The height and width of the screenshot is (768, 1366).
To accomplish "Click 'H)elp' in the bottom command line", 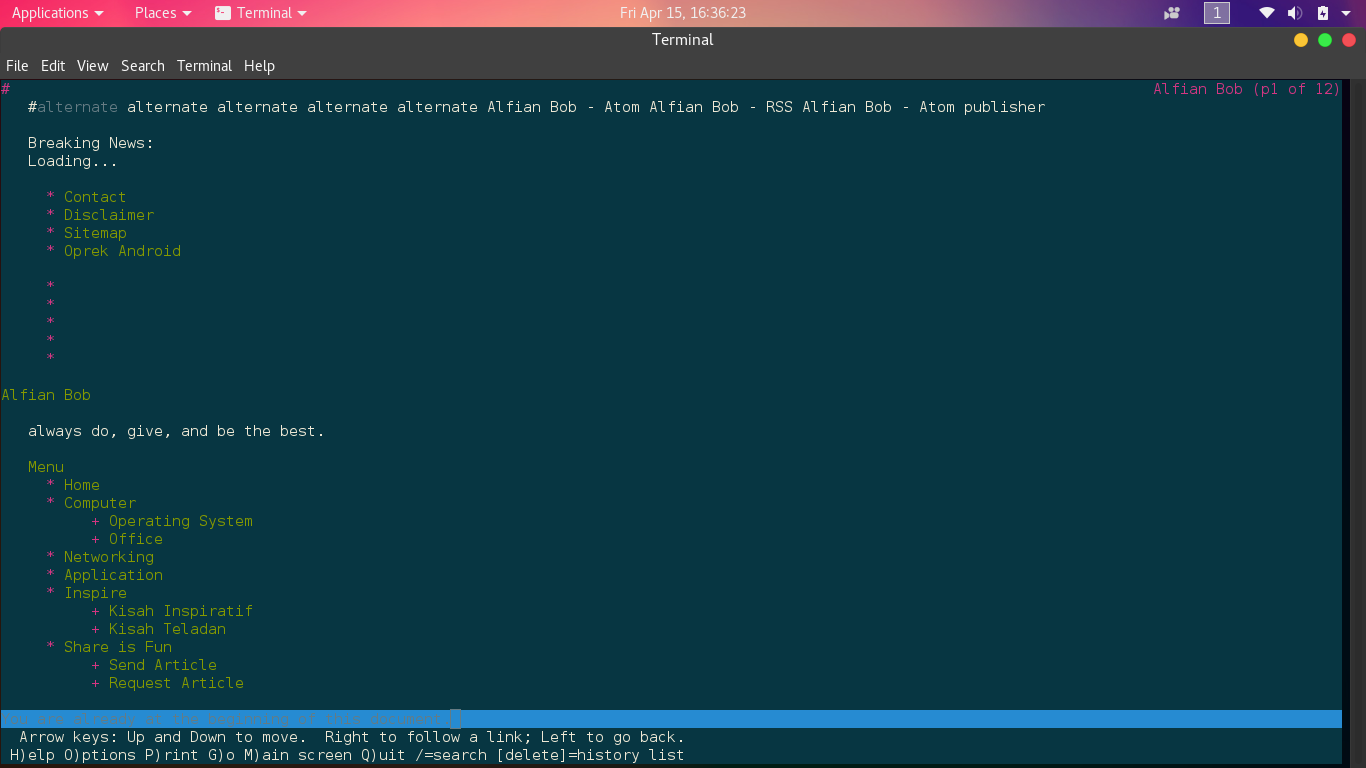I will coord(33,755).
